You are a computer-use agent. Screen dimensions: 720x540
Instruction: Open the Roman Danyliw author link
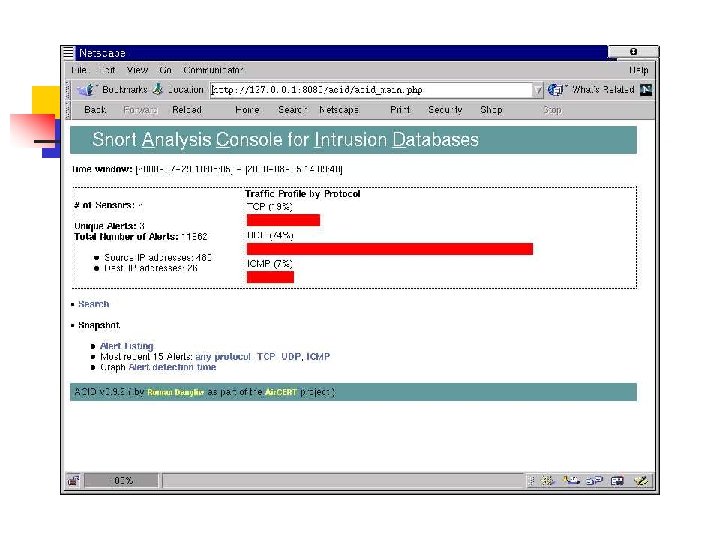[175, 392]
